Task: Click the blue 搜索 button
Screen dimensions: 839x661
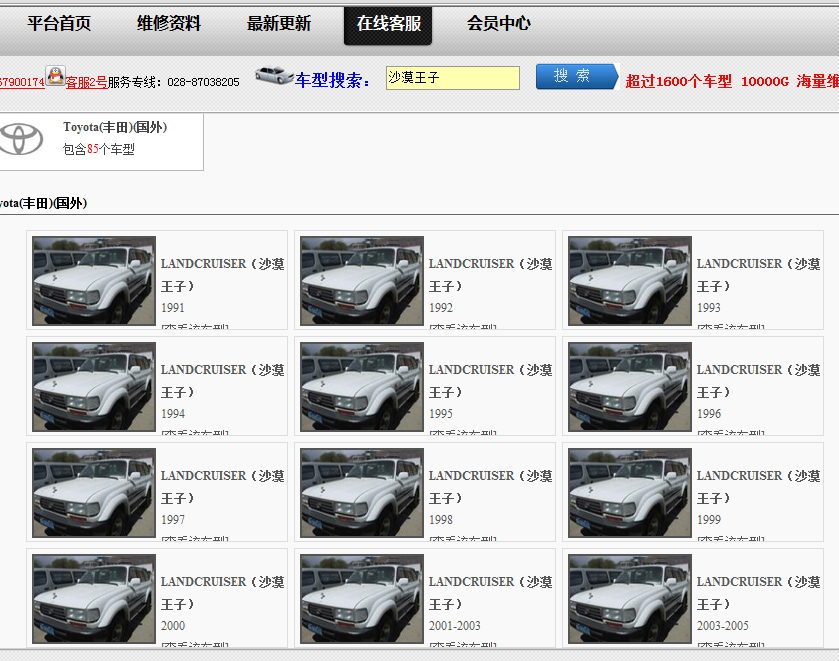Action: coord(577,76)
